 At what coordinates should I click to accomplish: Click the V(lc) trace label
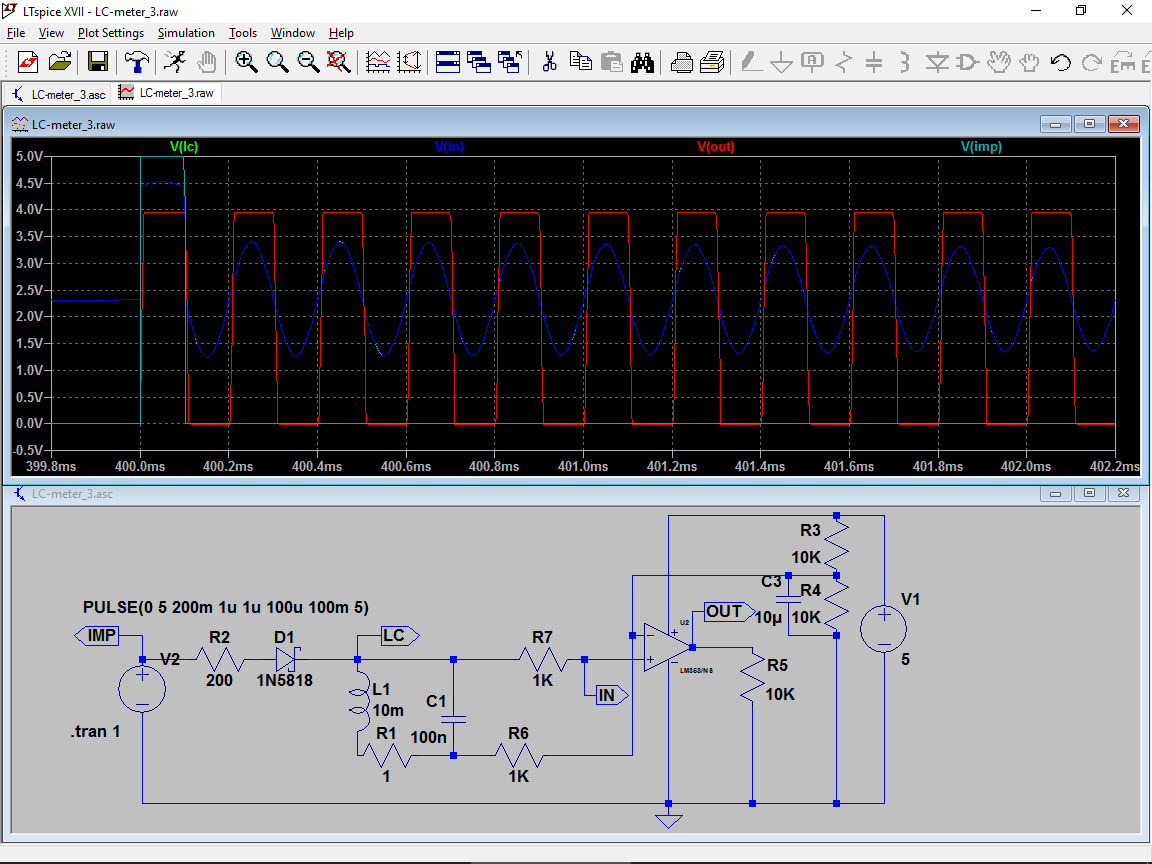[184, 147]
